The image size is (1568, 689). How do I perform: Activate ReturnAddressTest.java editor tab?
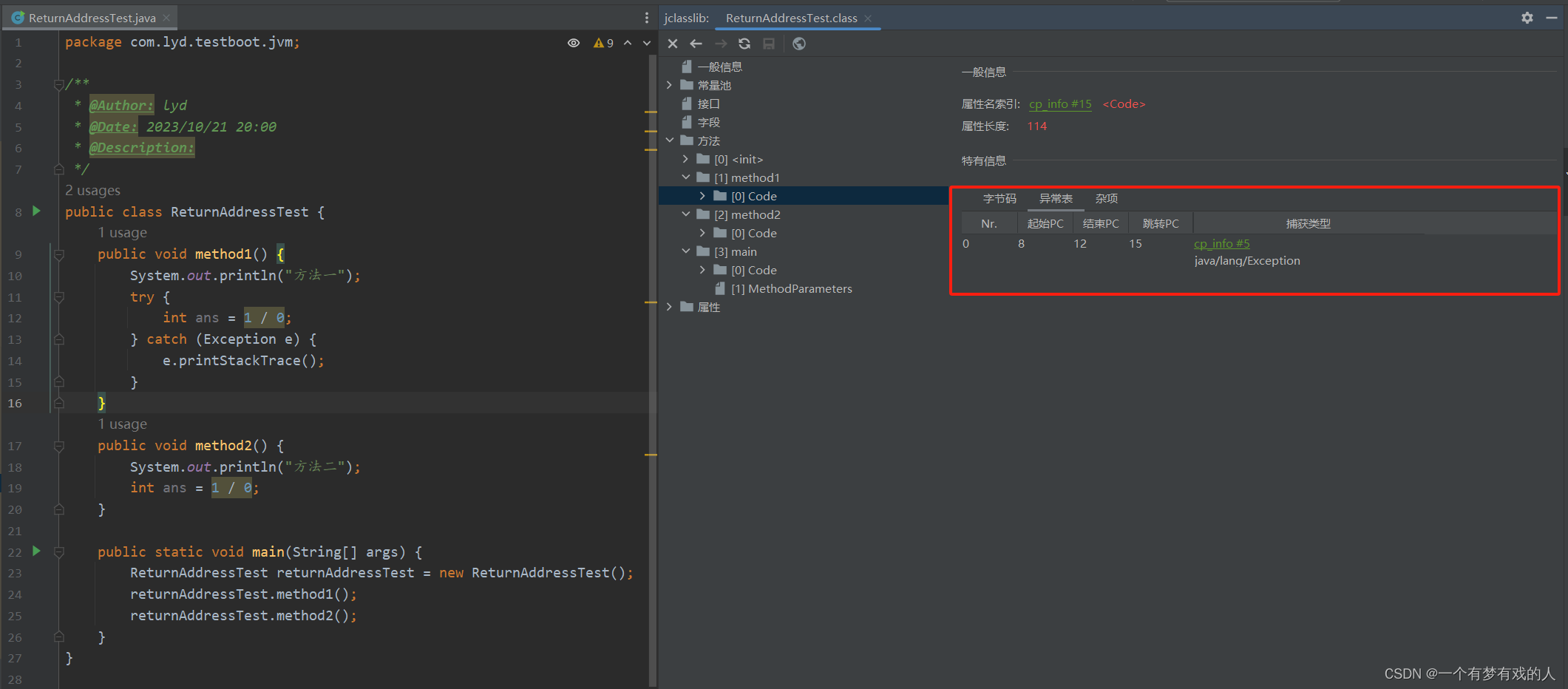coord(92,18)
